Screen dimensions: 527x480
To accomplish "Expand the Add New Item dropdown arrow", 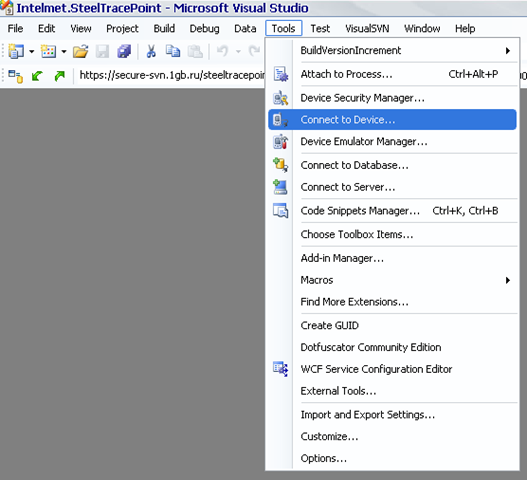I will pos(64,52).
